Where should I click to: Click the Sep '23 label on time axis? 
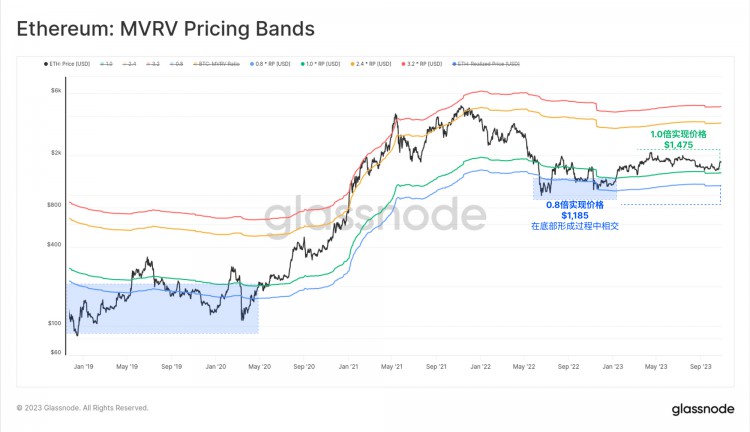[x=700, y=366]
